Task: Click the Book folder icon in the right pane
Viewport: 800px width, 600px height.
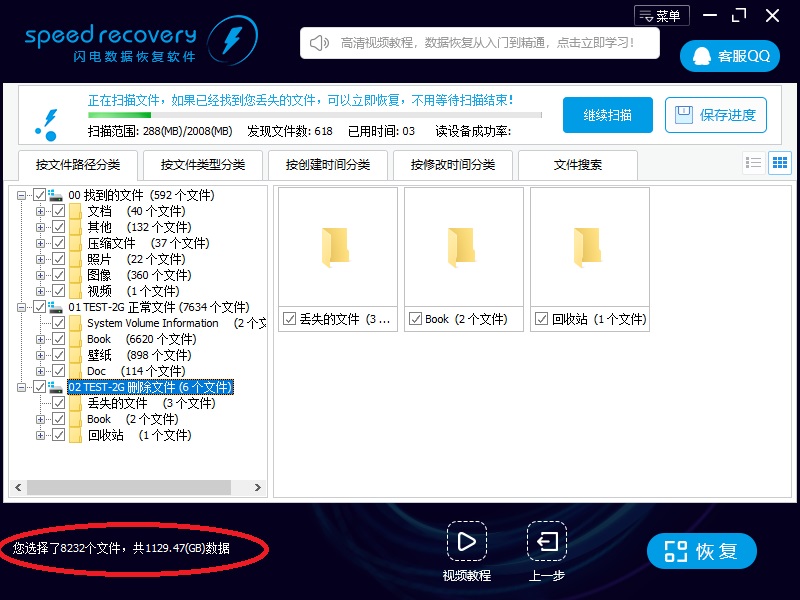Action: pos(463,246)
